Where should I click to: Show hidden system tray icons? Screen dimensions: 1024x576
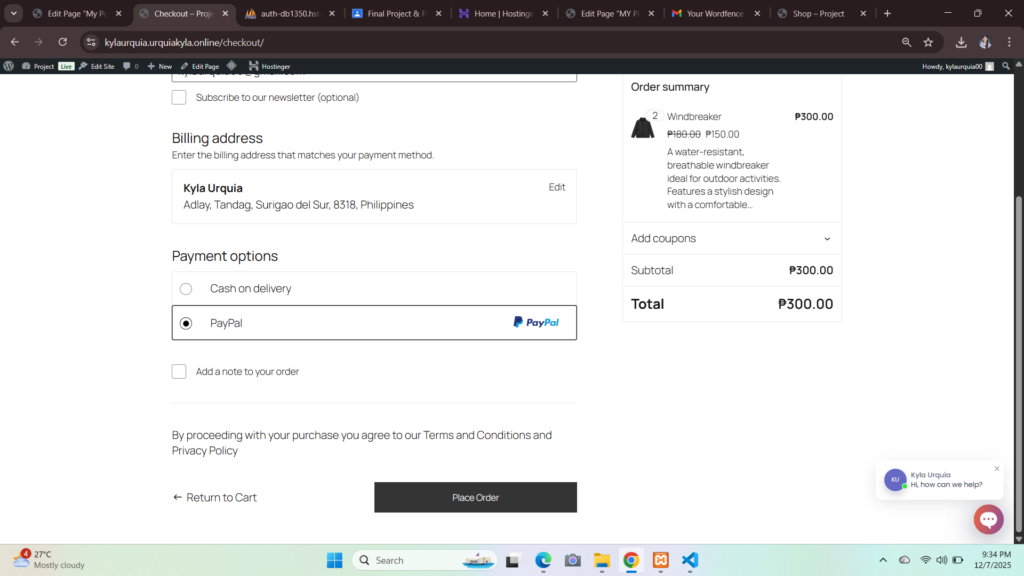pyautogui.click(x=882, y=560)
